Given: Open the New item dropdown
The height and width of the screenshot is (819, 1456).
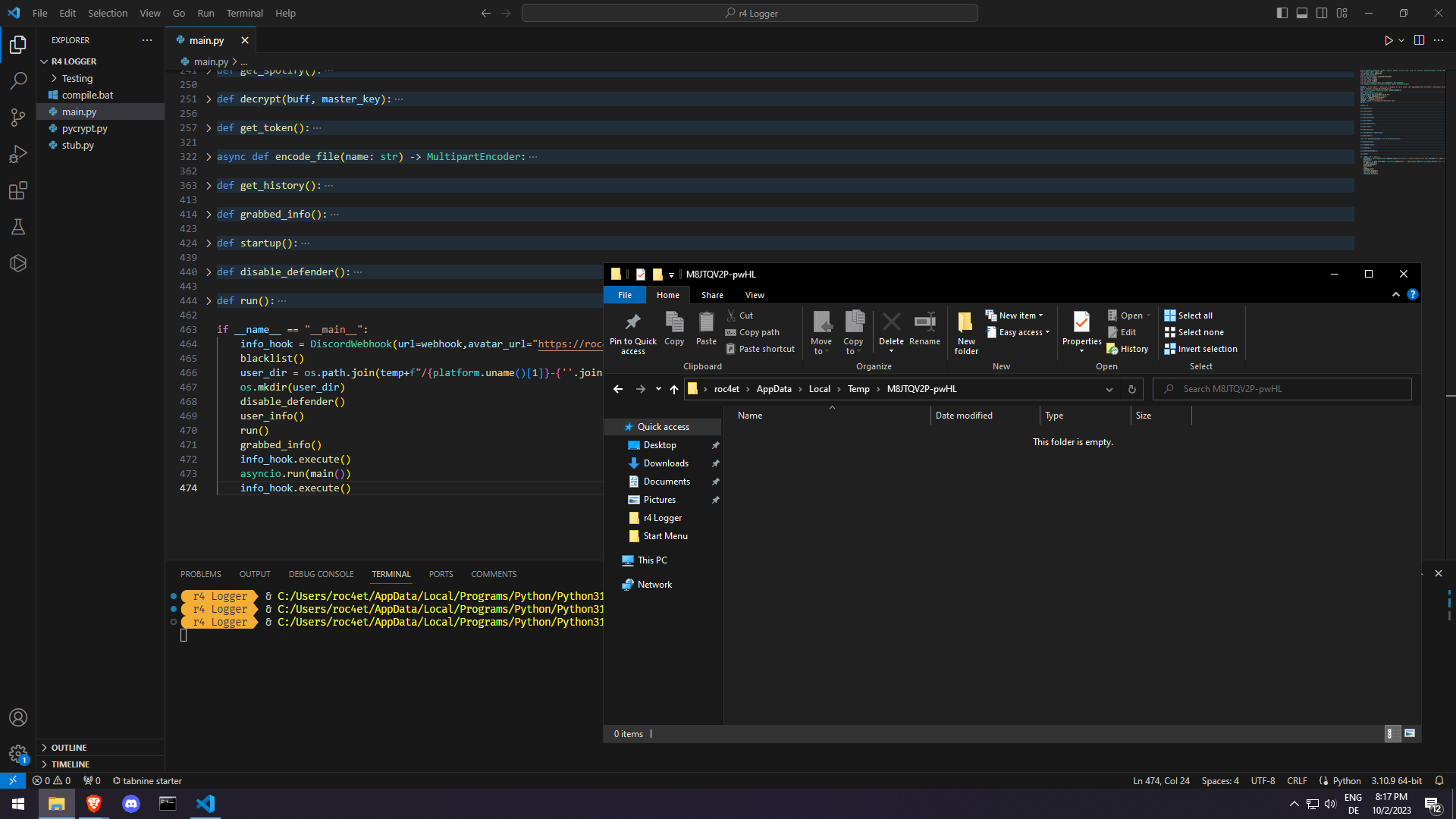Looking at the screenshot, I should [1015, 315].
